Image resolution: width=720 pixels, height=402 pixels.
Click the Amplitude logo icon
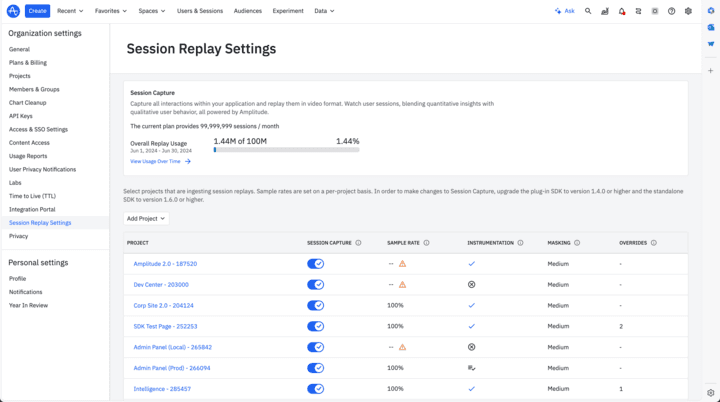pyautogui.click(x=11, y=11)
